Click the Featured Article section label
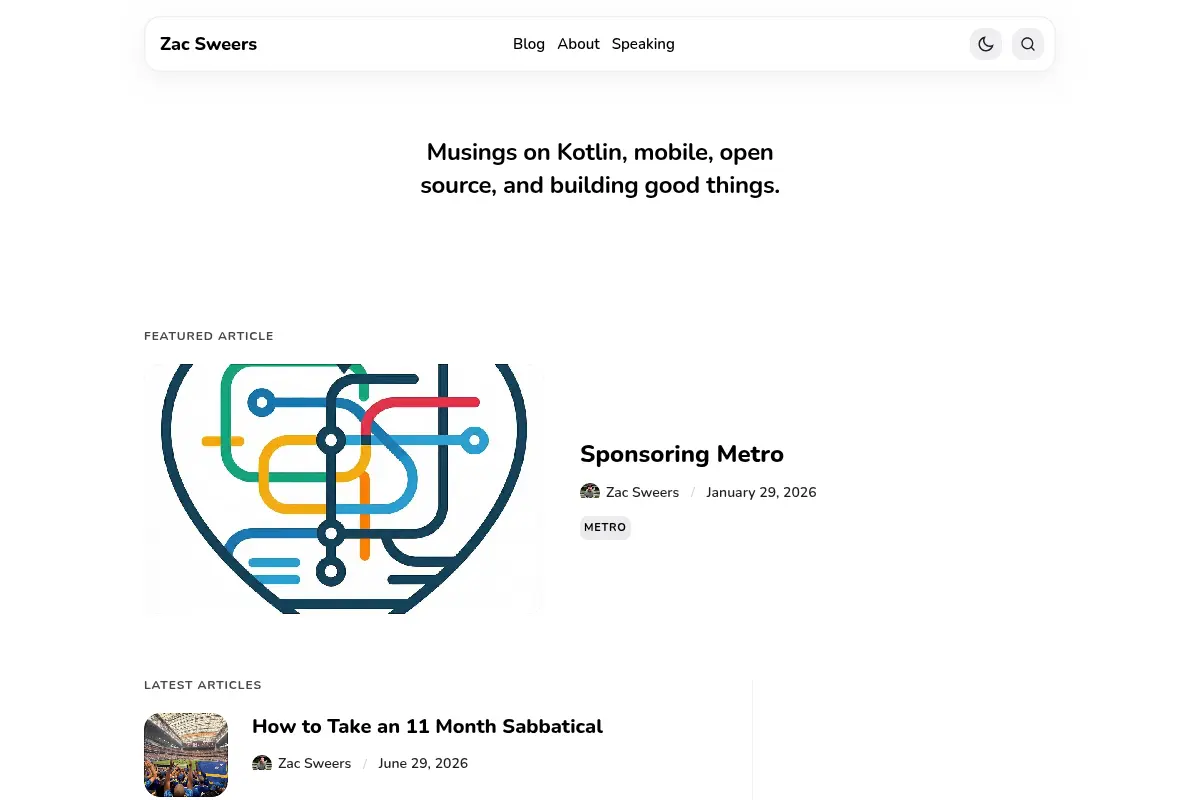 209,336
